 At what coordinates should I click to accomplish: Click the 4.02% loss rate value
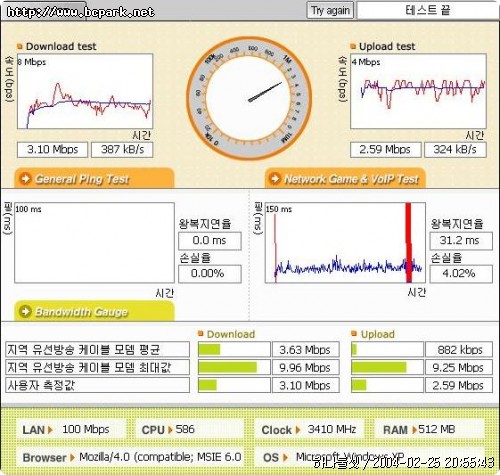(461, 274)
